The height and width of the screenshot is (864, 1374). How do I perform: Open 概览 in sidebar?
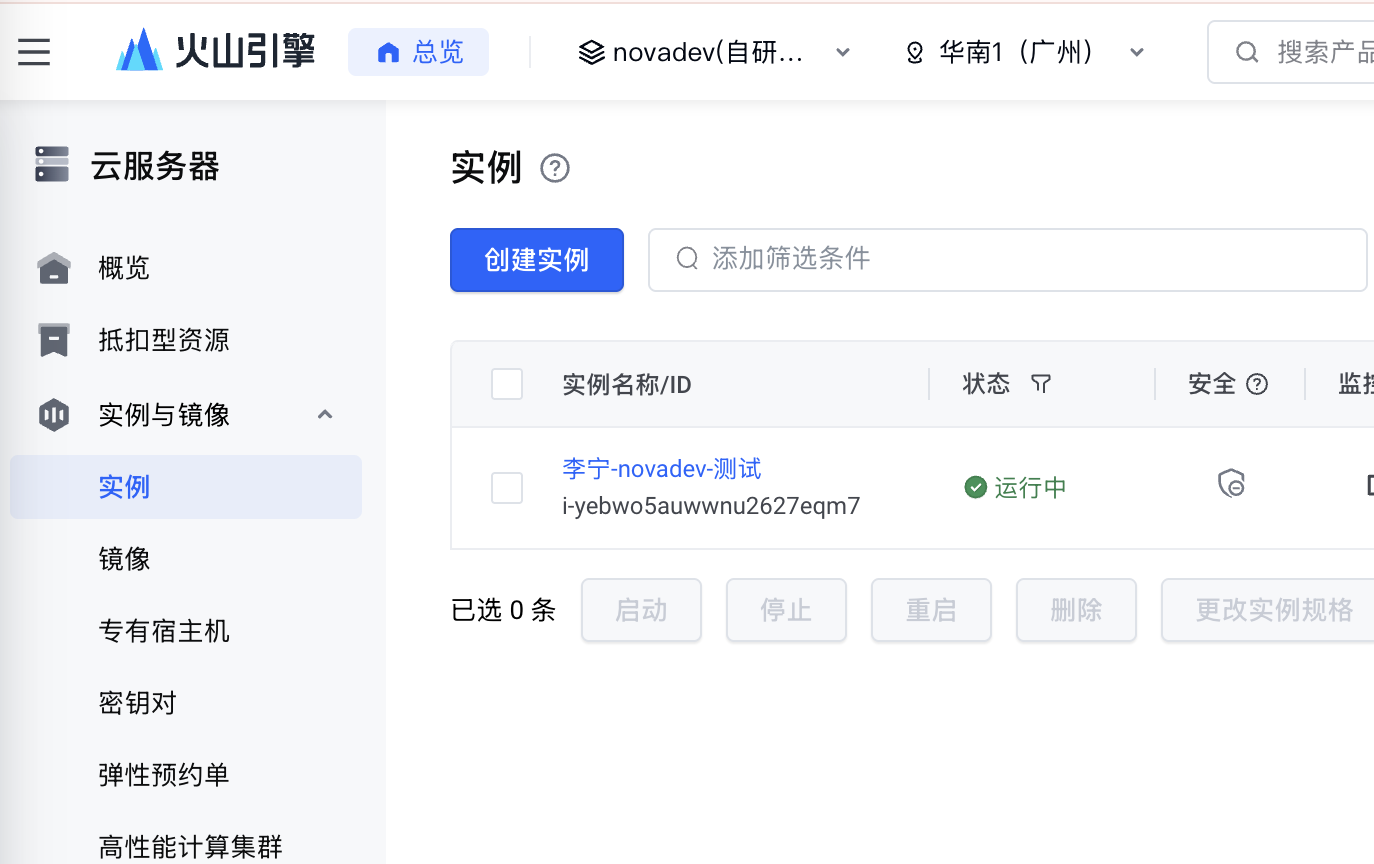coord(124,268)
